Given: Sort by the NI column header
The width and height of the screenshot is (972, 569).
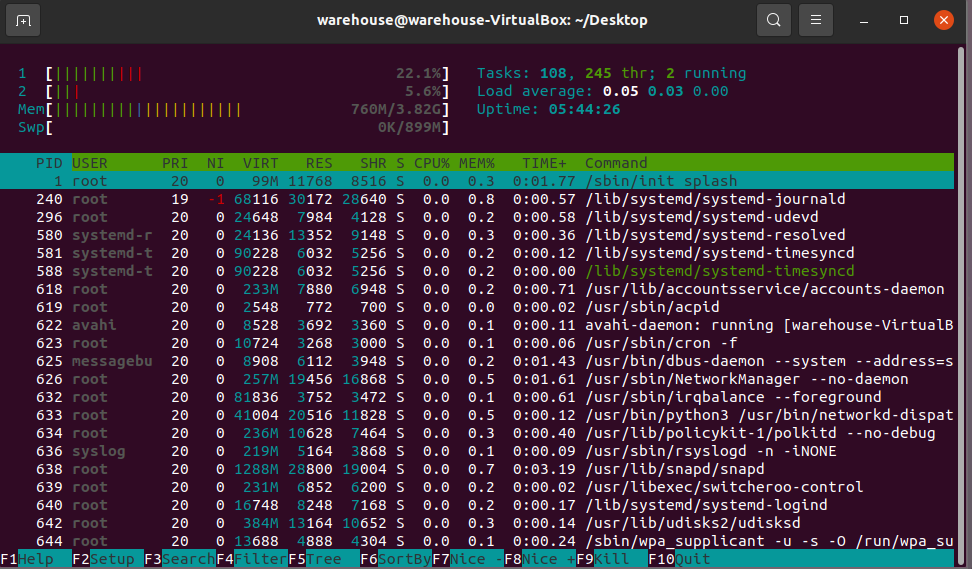Looking at the screenshot, I should (215, 163).
